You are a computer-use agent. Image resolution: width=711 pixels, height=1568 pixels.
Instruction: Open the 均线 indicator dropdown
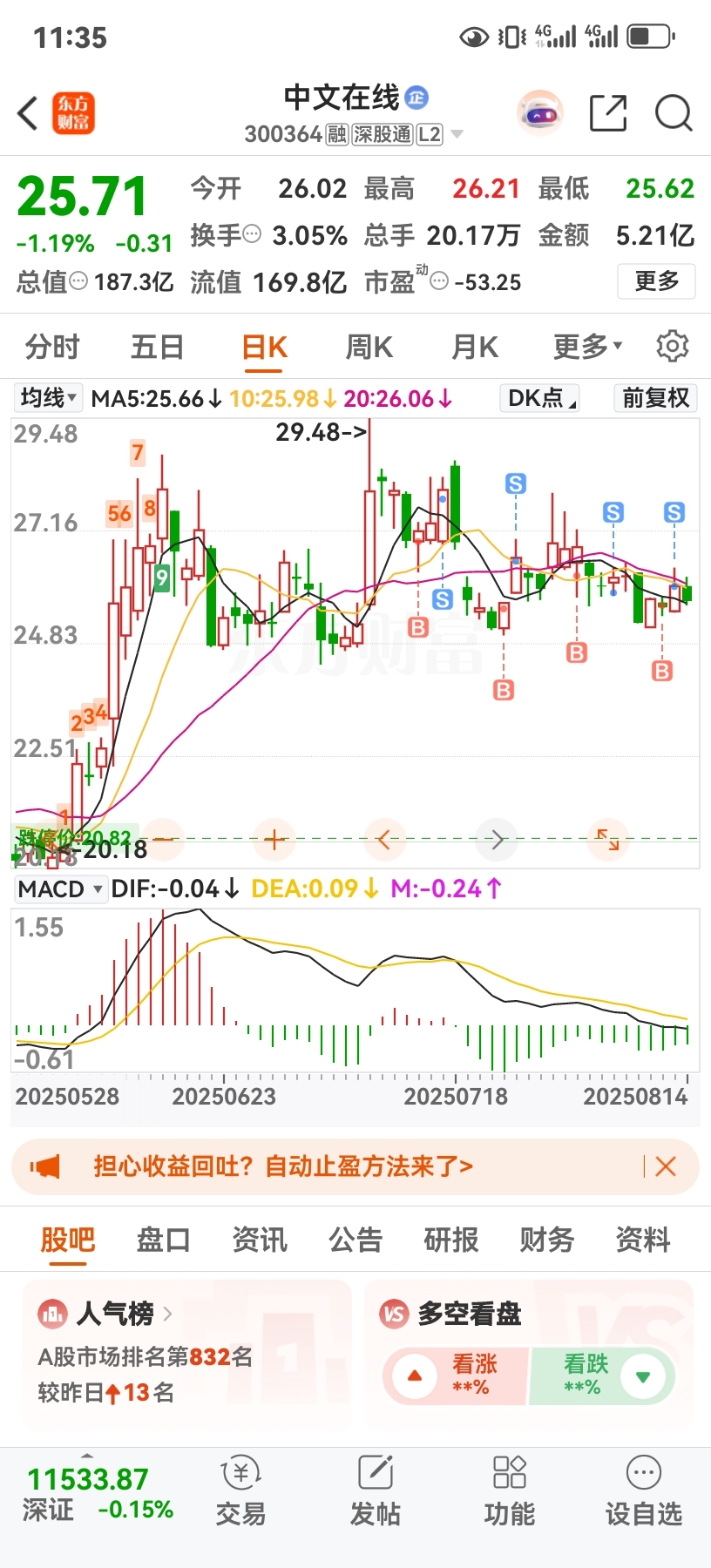[x=48, y=398]
